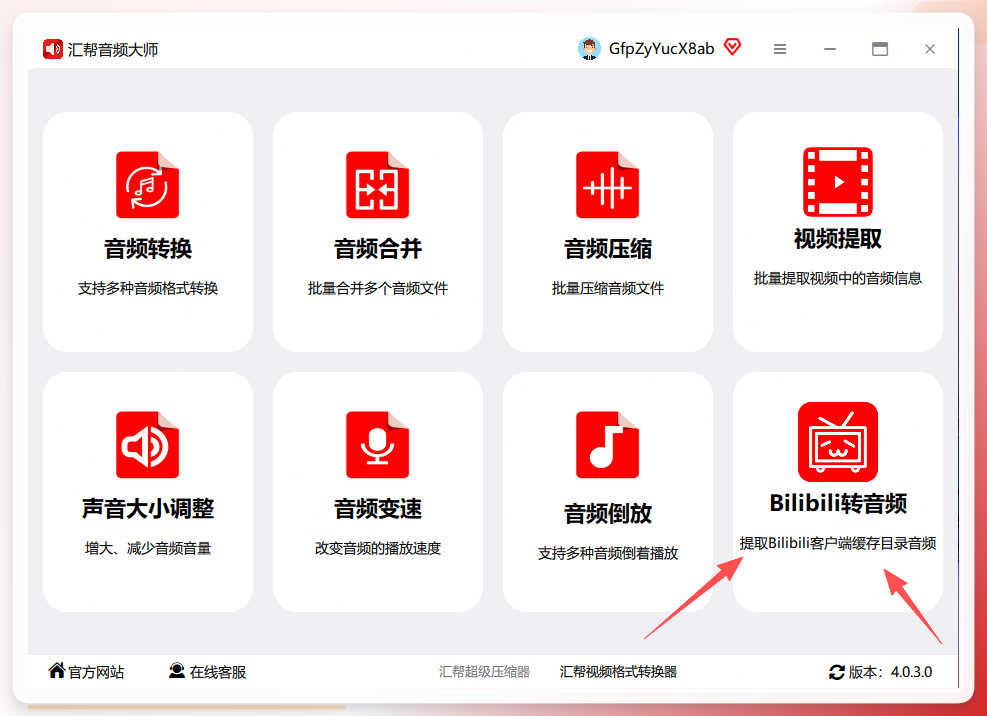Screen dimensions: 987x716
Task: Select the 视频提取 title
Action: click(x=838, y=239)
